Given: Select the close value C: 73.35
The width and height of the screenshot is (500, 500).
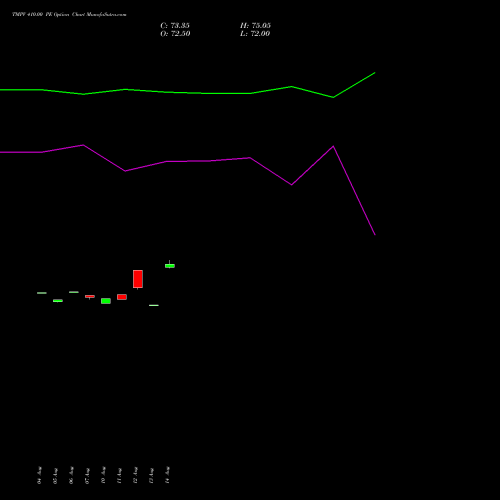Looking at the screenshot, I should coord(175,26).
